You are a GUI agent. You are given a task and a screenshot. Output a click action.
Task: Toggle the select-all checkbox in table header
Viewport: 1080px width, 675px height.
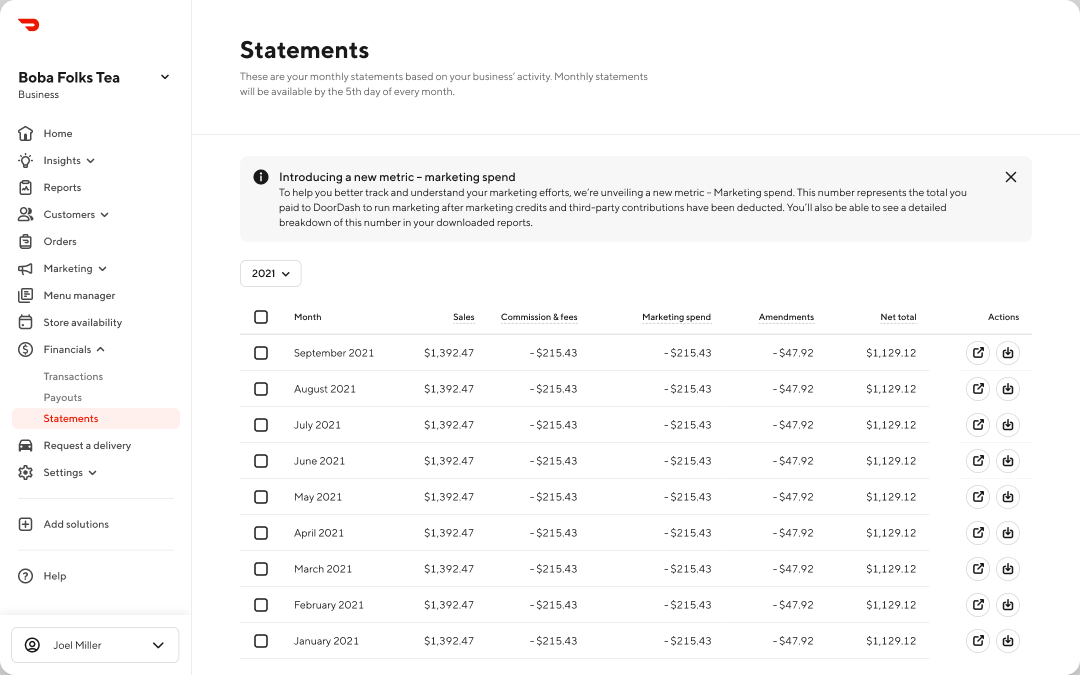coord(261,317)
